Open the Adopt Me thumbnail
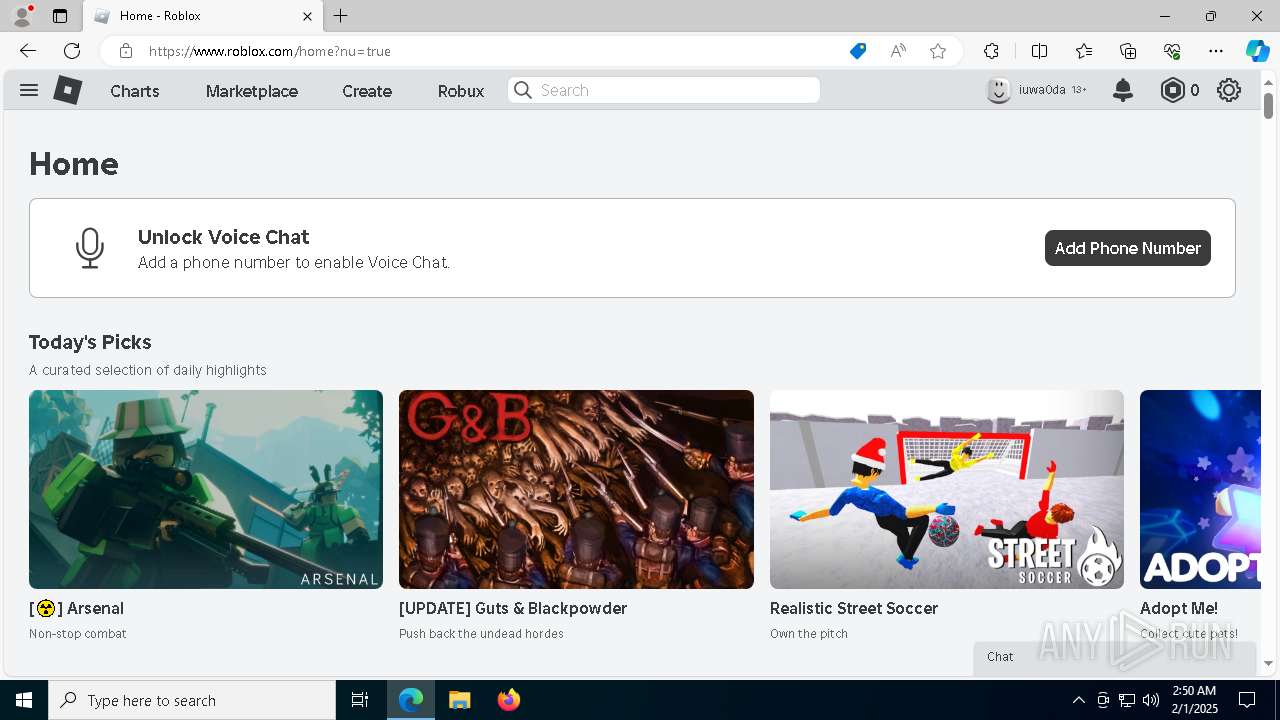This screenshot has width=1280, height=720. click(x=1200, y=489)
